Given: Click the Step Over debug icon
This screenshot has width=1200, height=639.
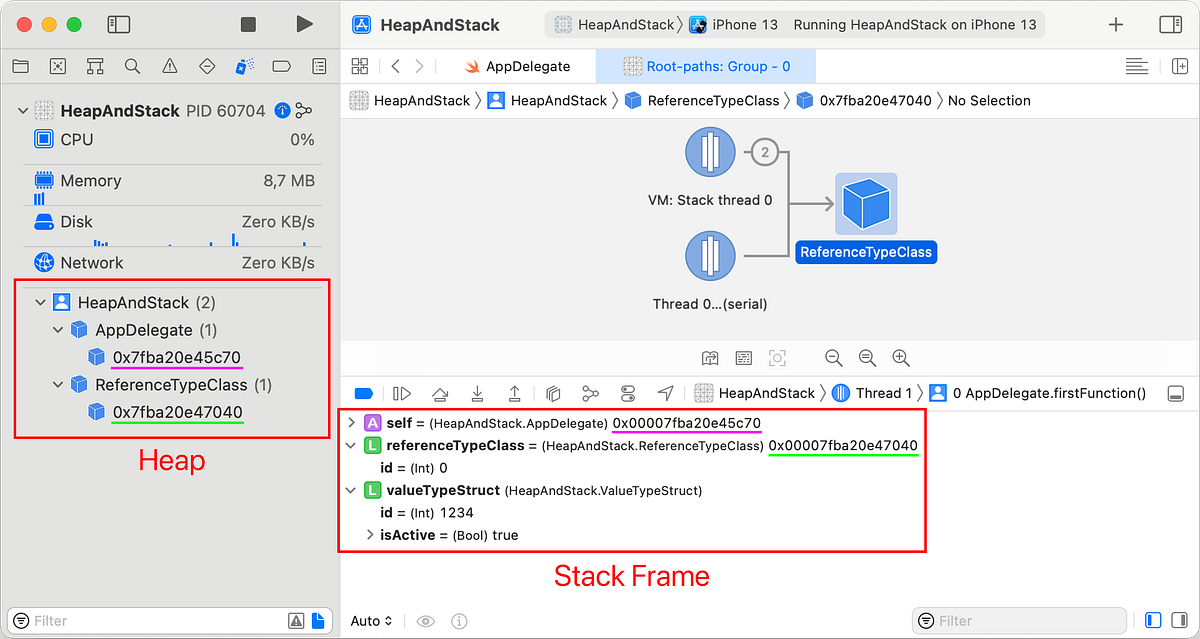Looking at the screenshot, I should pos(440,392).
